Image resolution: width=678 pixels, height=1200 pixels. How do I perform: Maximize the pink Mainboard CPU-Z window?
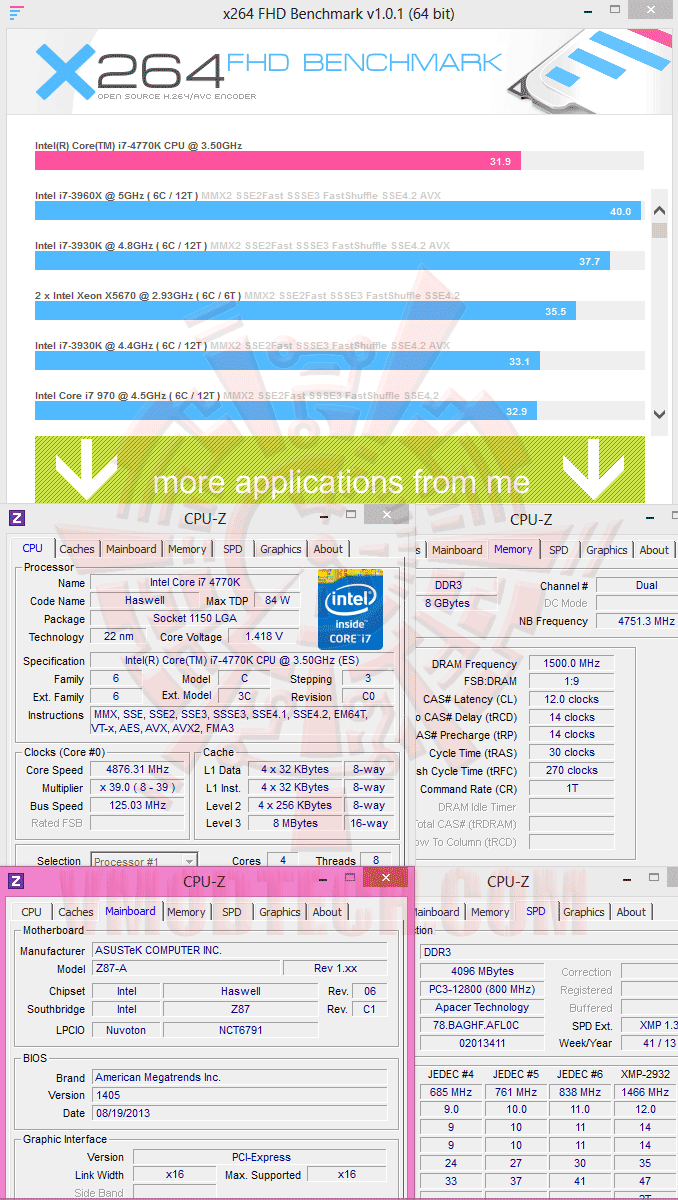[351, 878]
